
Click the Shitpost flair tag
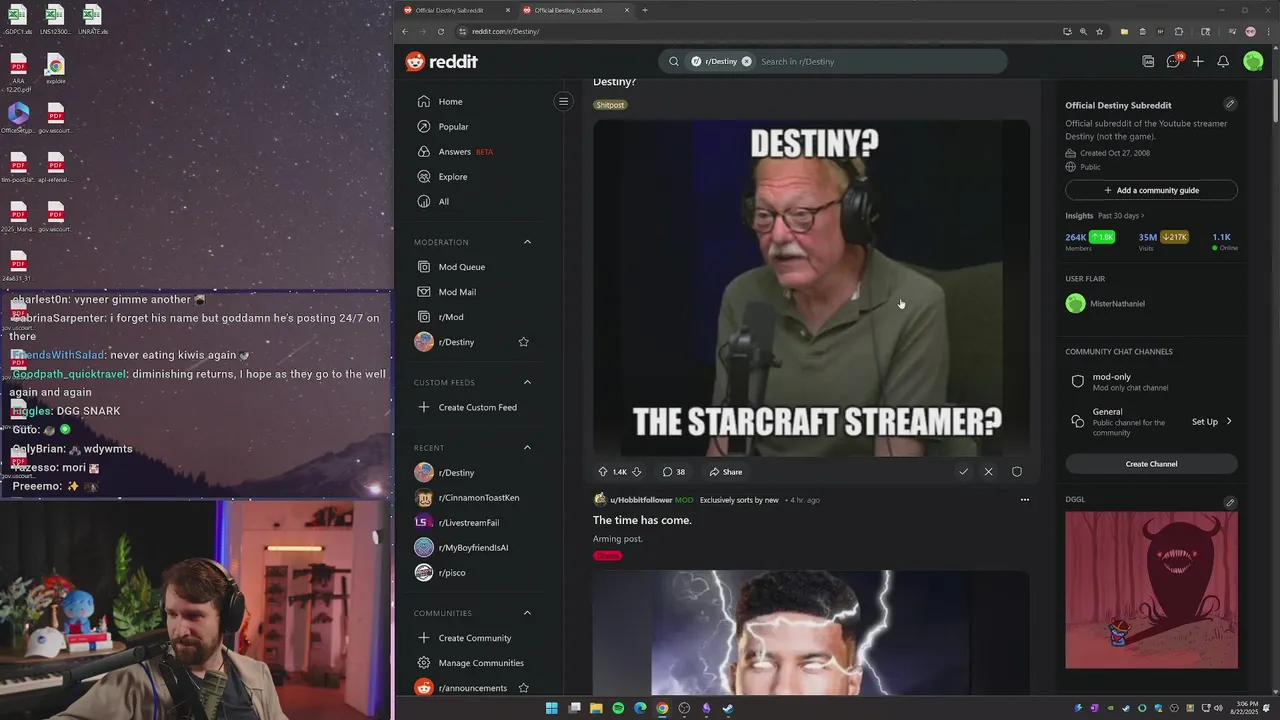[610, 105]
